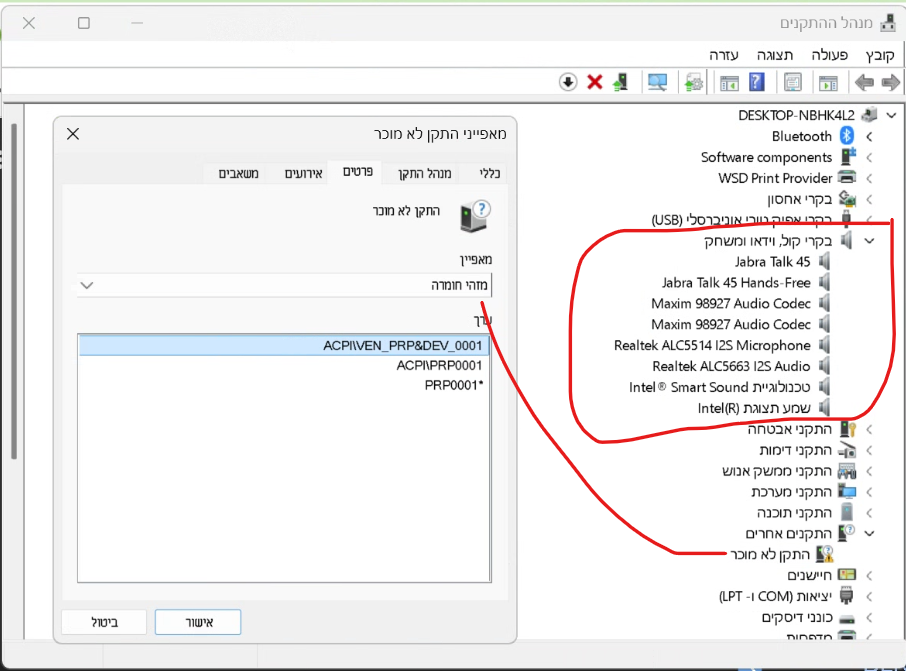Click the Disable device down-arrow toolbar icon
The image size is (906, 671).
pos(568,82)
